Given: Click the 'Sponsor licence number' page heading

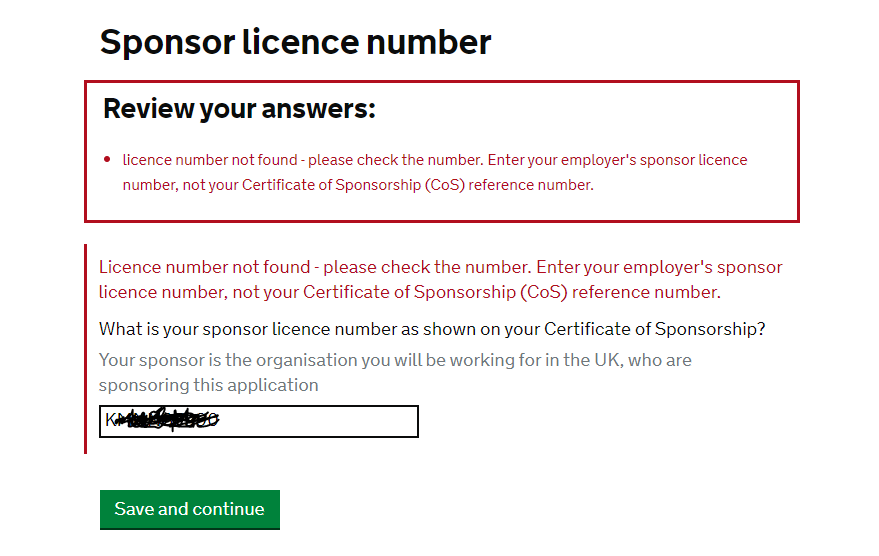Looking at the screenshot, I should pos(295,42).
